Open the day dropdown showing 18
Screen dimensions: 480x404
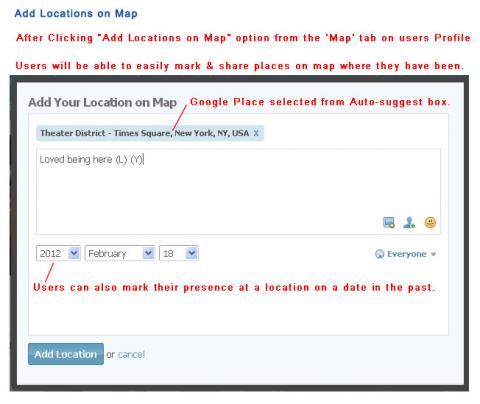point(179,253)
